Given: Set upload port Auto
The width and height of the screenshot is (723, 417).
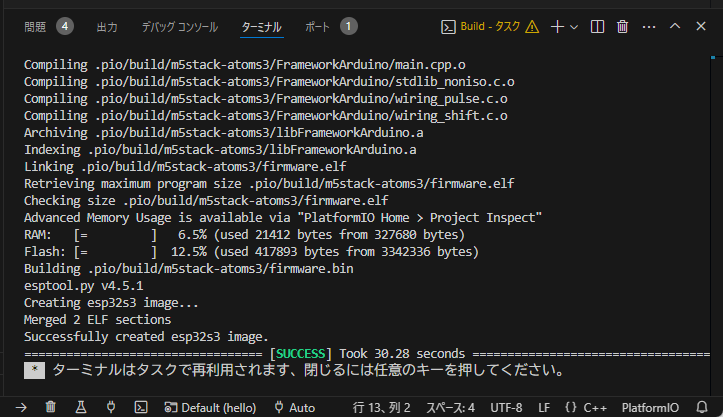Looking at the screenshot, I should pos(295,408).
